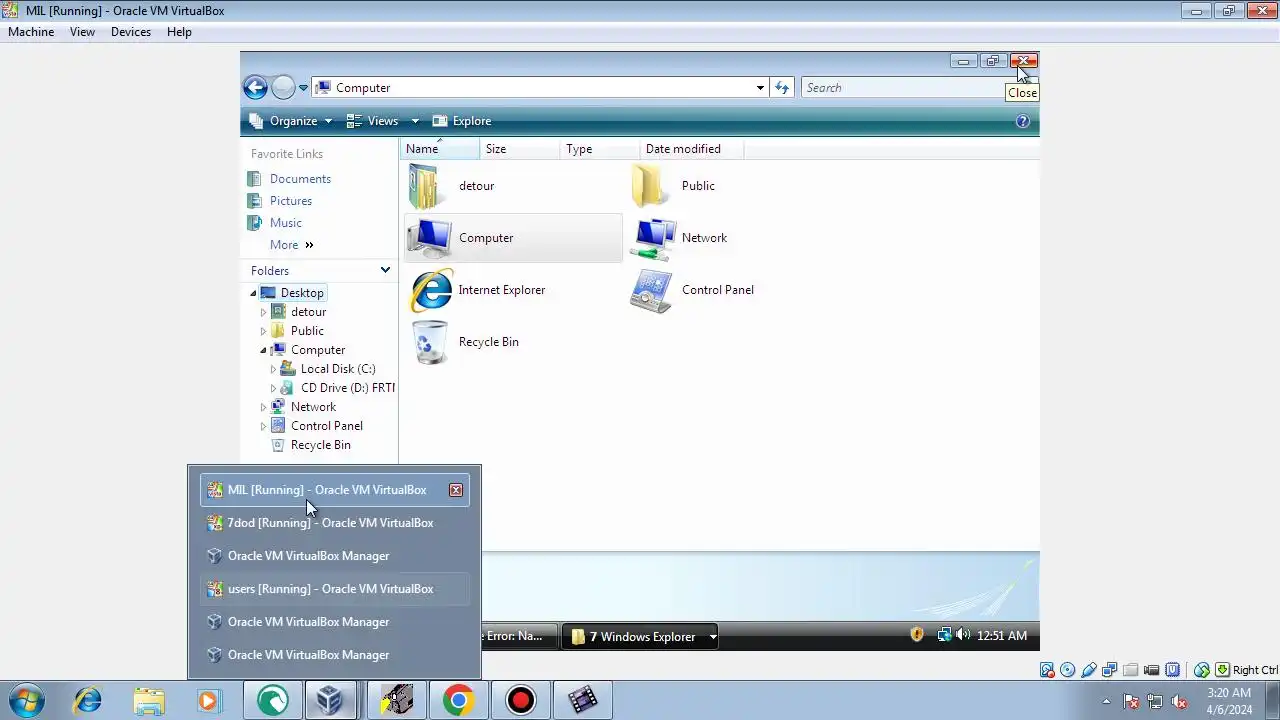Click the Explore toolbar button
This screenshot has height=720, width=1280.
click(x=462, y=121)
